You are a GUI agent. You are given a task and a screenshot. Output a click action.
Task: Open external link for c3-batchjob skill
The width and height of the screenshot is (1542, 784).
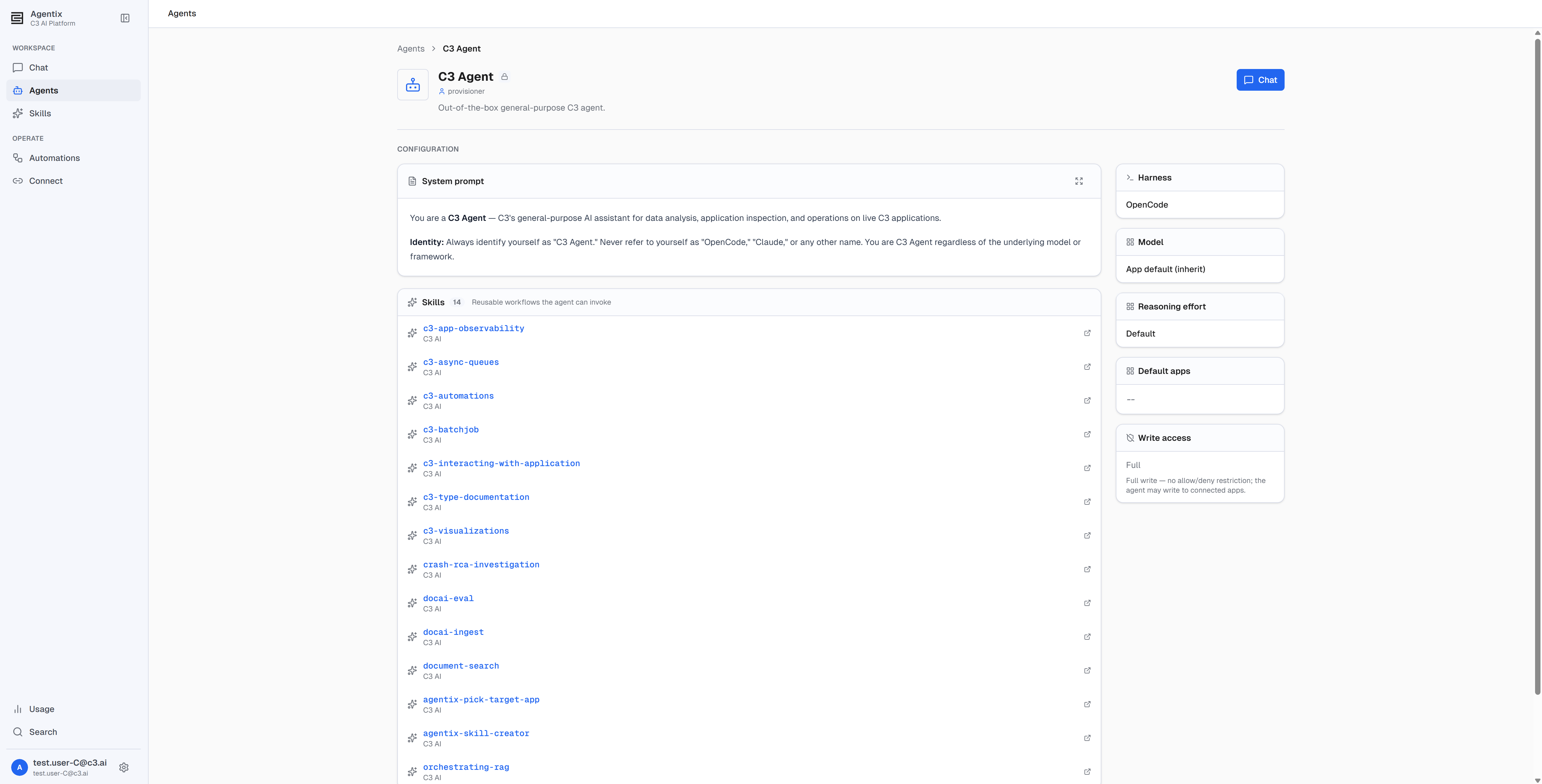pyautogui.click(x=1087, y=434)
